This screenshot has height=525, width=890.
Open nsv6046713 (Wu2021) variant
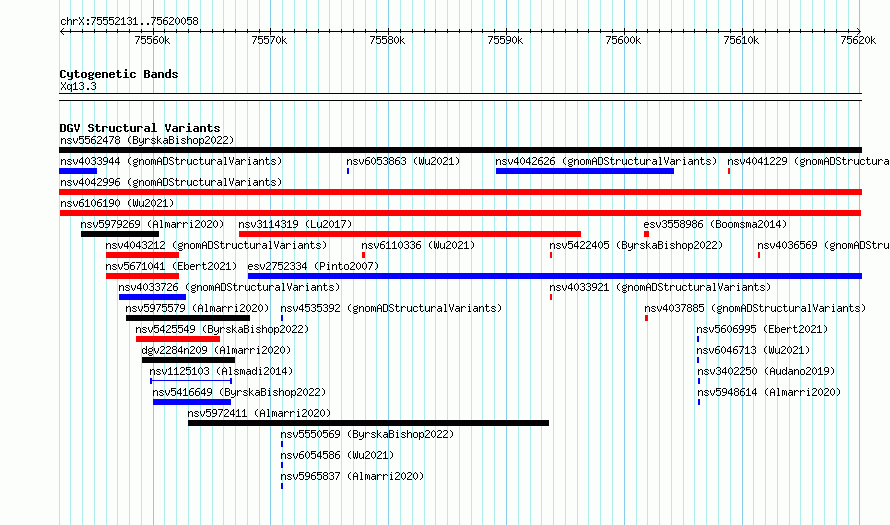click(x=753, y=350)
